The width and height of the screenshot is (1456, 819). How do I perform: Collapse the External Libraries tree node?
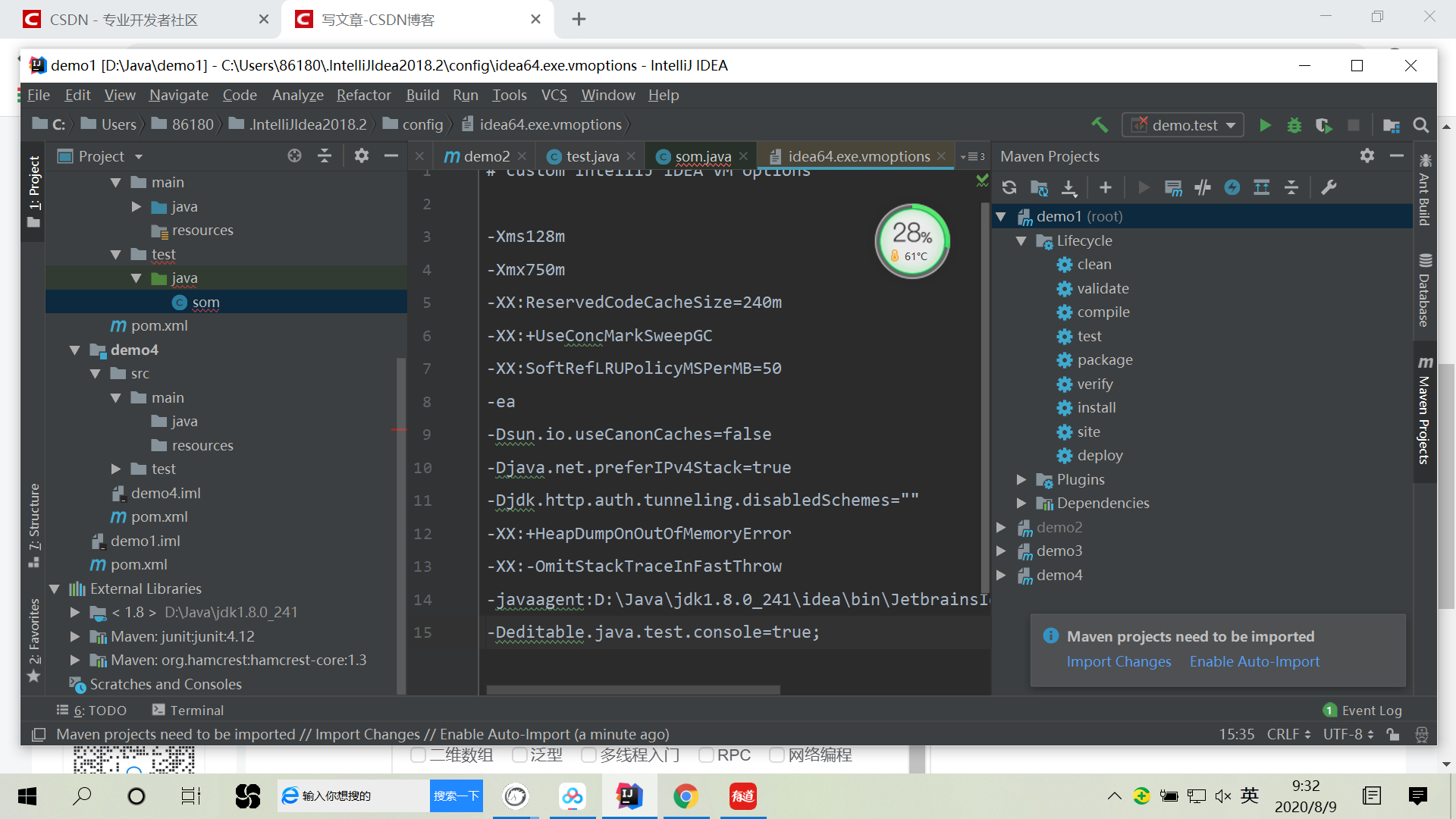click(55, 589)
